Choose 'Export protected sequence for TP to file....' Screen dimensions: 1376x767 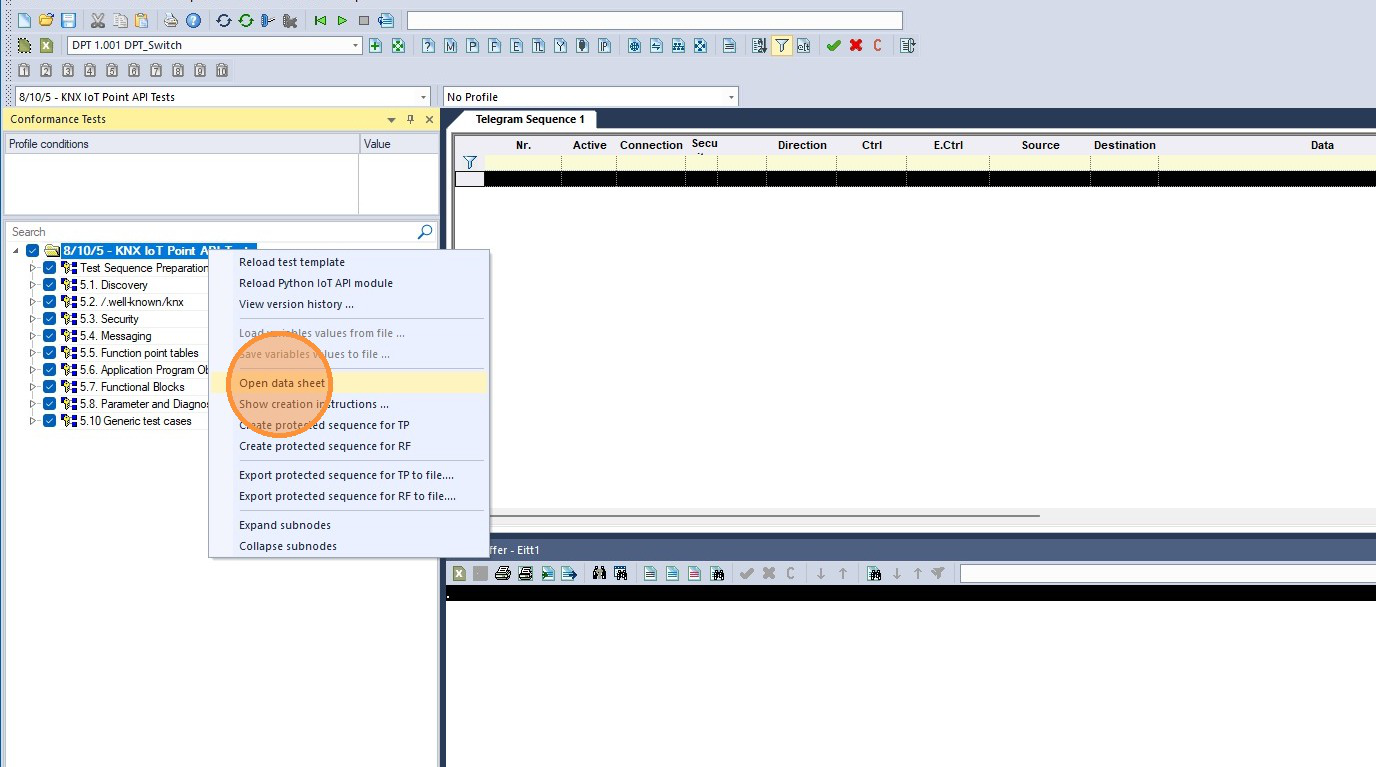click(348, 475)
